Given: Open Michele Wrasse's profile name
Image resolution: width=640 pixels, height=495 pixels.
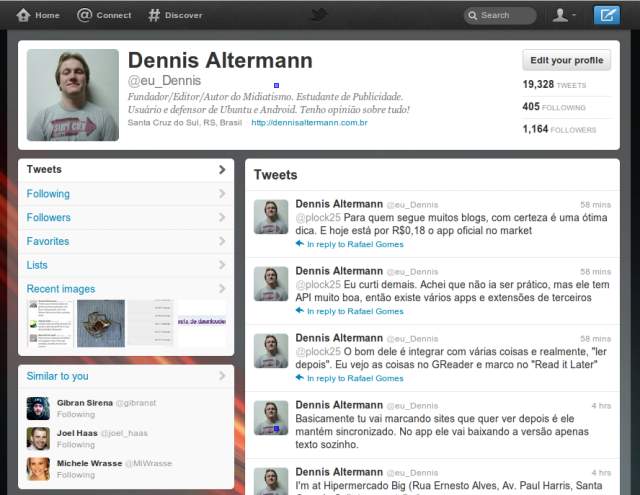Looking at the screenshot, I should coord(89,463).
